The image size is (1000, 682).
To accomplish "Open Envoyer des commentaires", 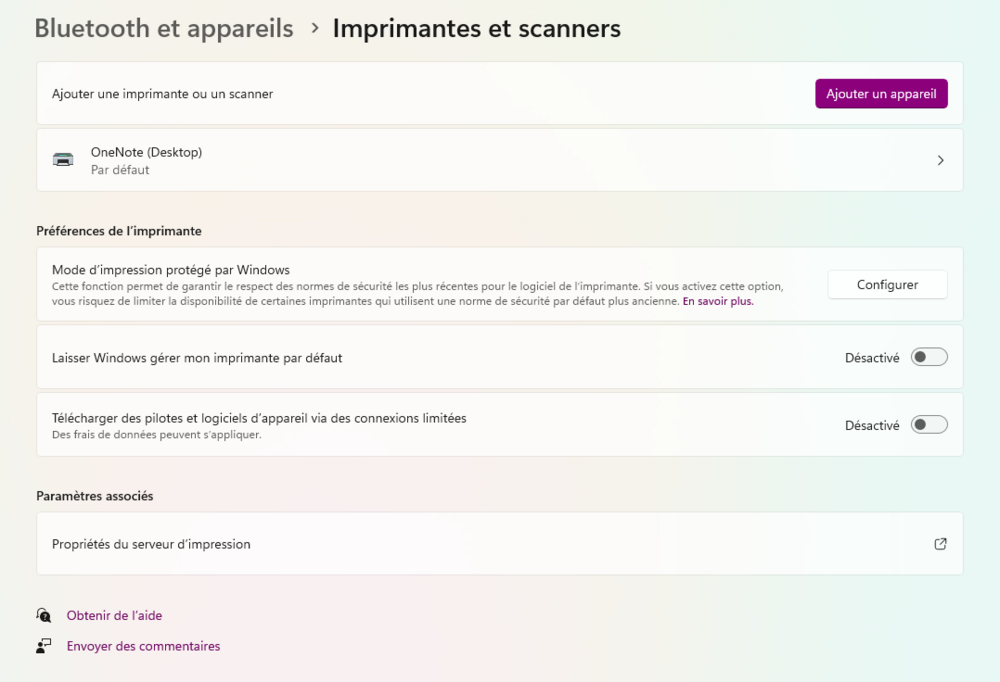I will pos(143,645).
